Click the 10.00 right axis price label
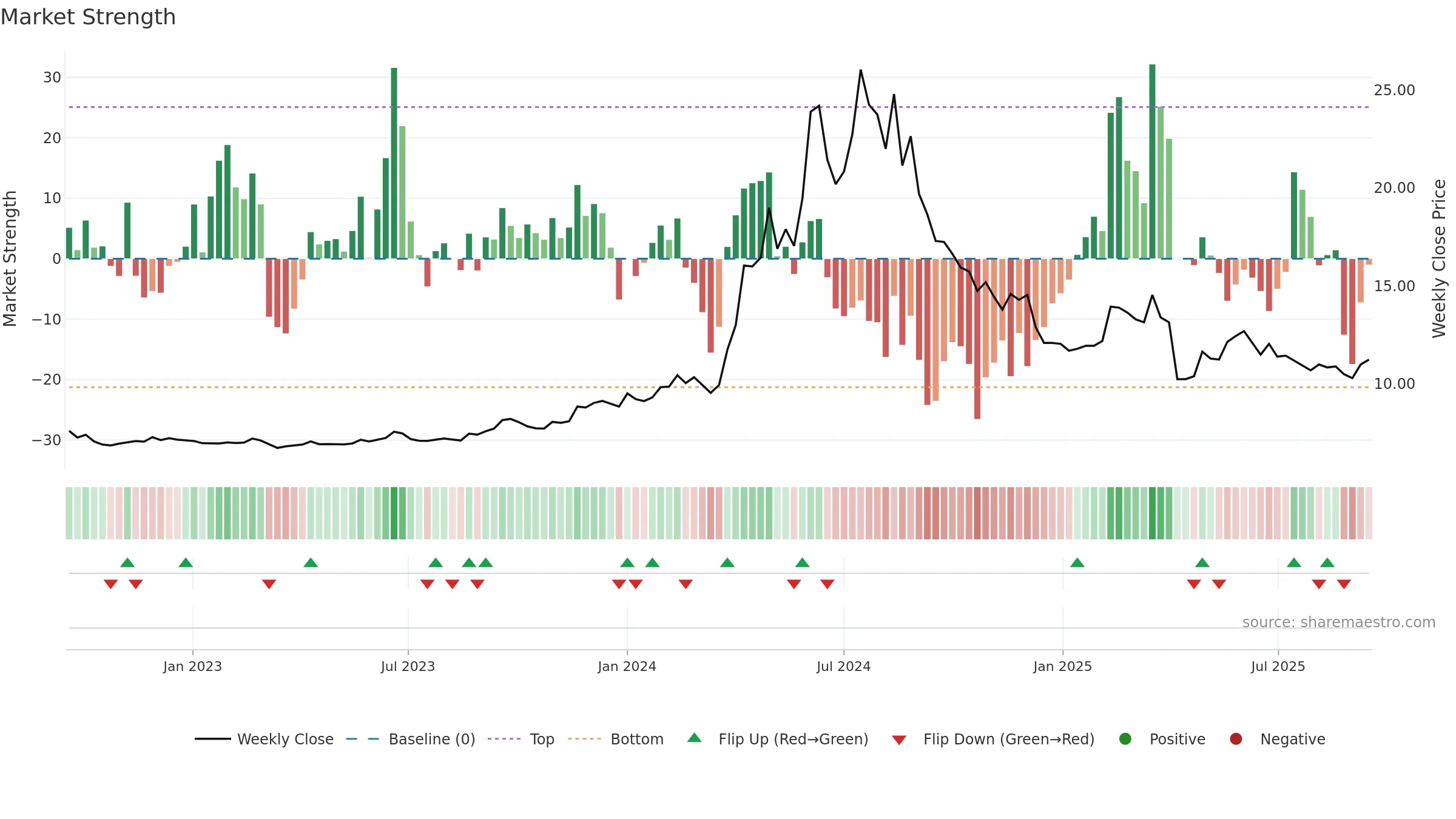 point(1394,383)
